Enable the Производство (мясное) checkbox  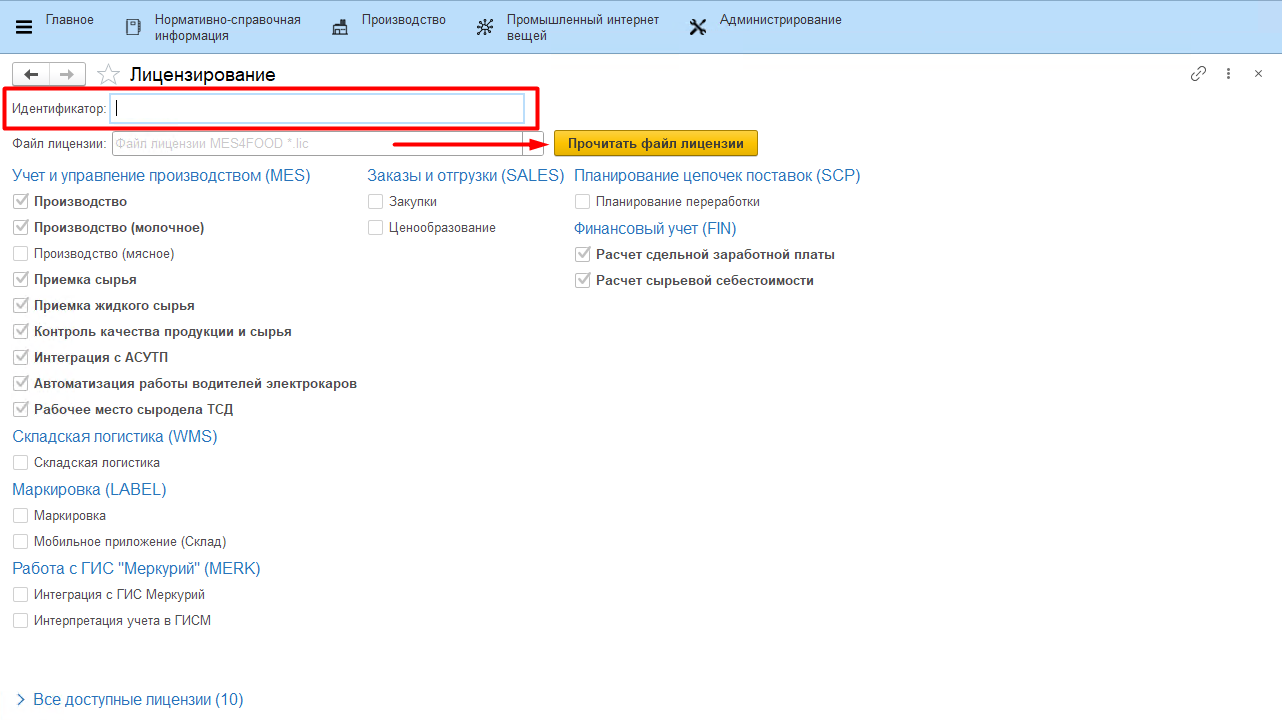(x=21, y=254)
